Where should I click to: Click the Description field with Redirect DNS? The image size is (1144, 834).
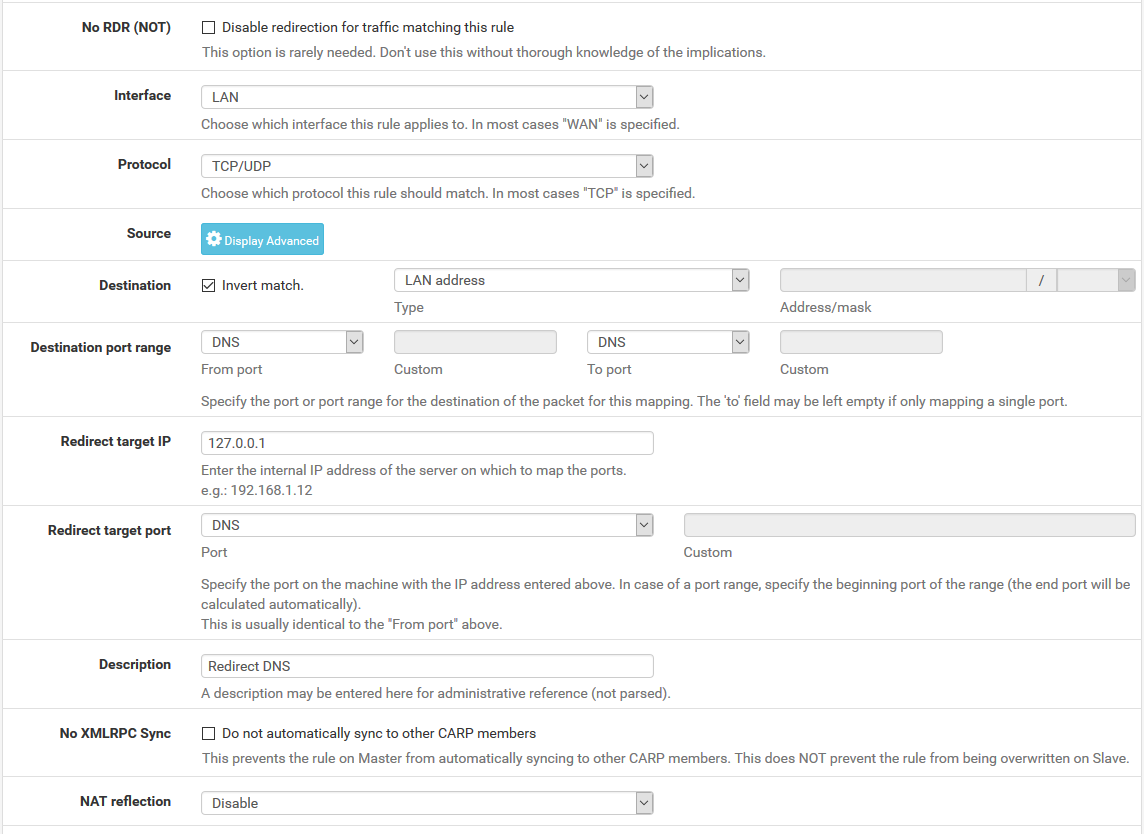pyautogui.click(x=427, y=666)
